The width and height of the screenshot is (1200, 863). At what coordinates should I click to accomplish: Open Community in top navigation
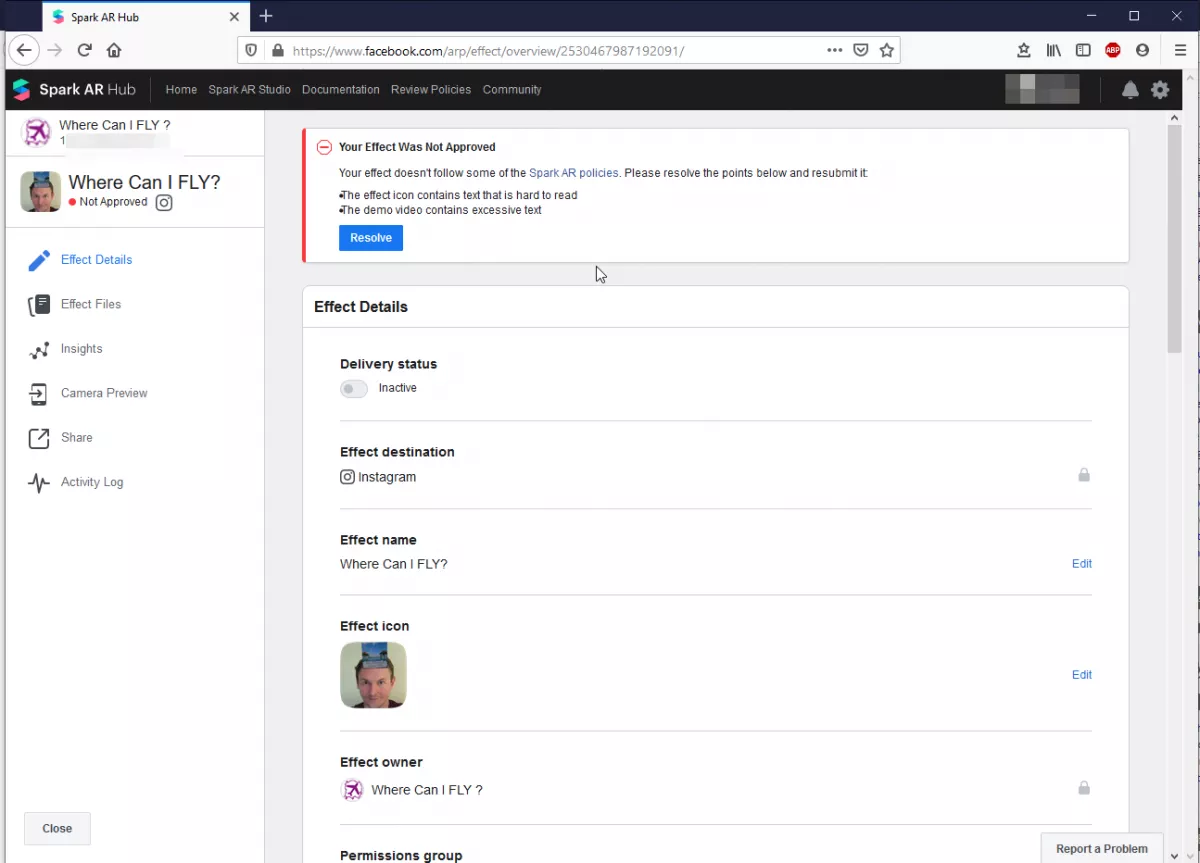pyautogui.click(x=512, y=90)
